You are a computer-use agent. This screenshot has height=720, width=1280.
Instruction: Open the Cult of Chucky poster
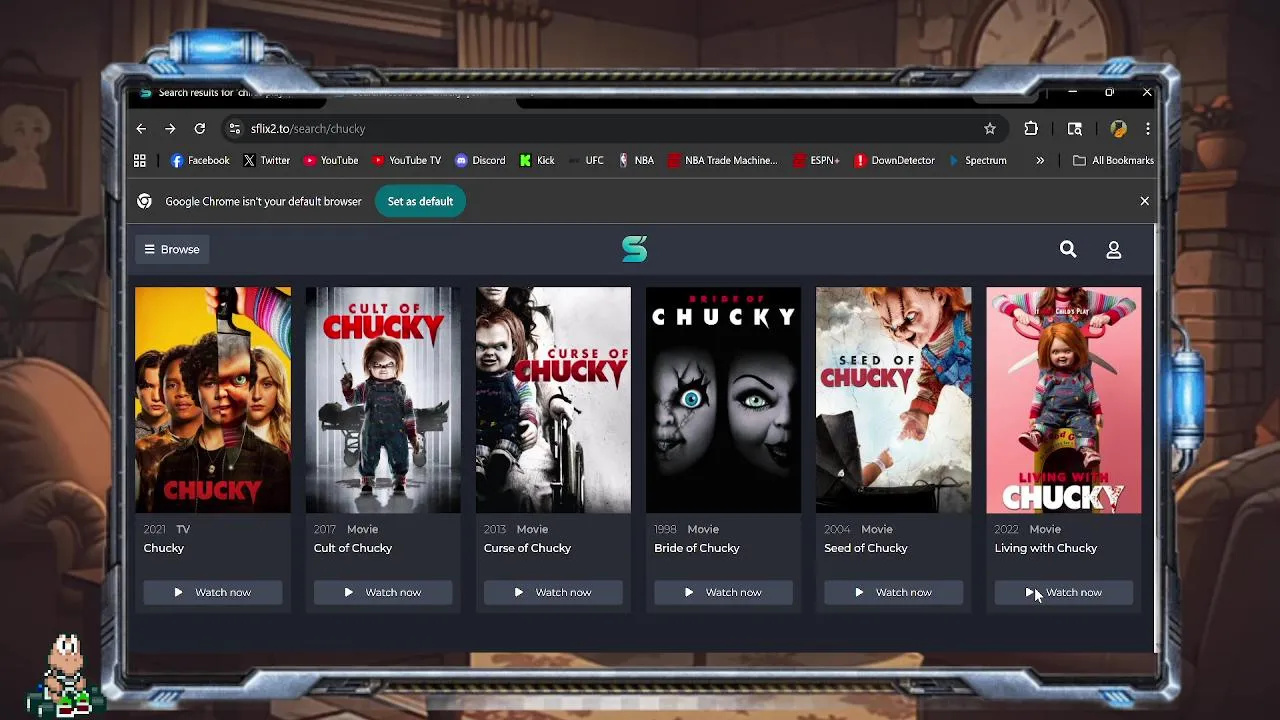click(383, 400)
